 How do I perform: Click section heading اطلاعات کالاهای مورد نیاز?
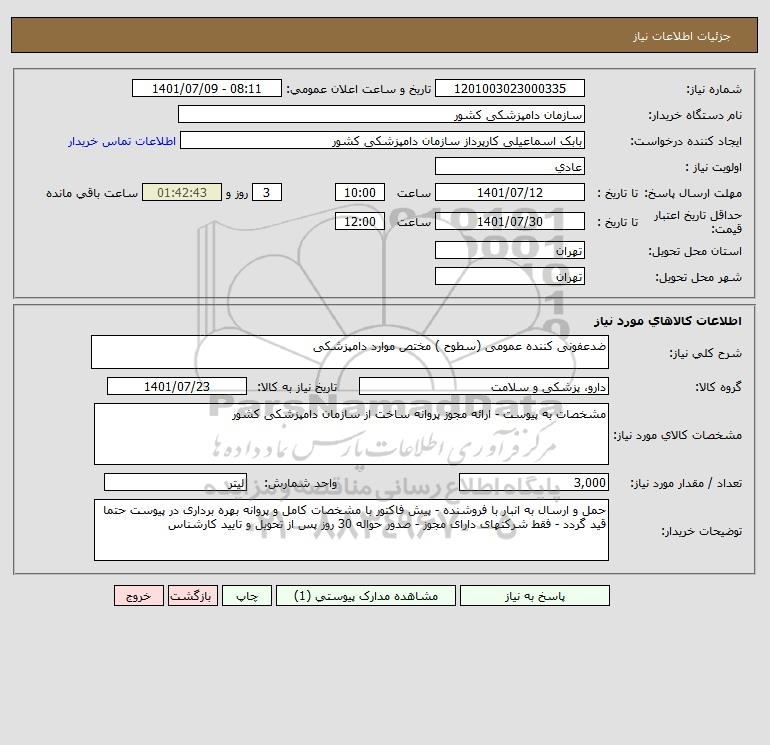coord(667,321)
